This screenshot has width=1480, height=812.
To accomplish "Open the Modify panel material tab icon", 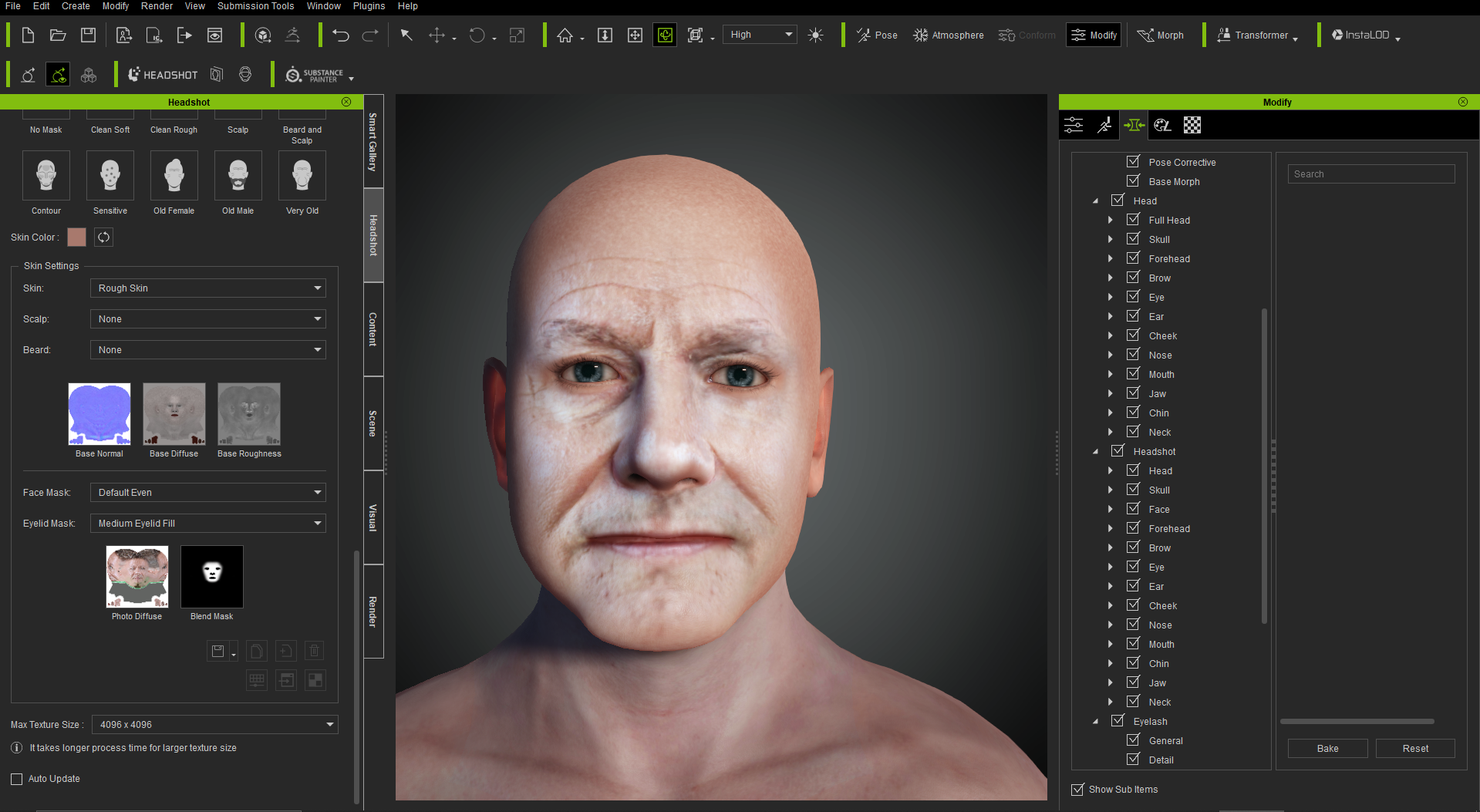I will [1163, 125].
